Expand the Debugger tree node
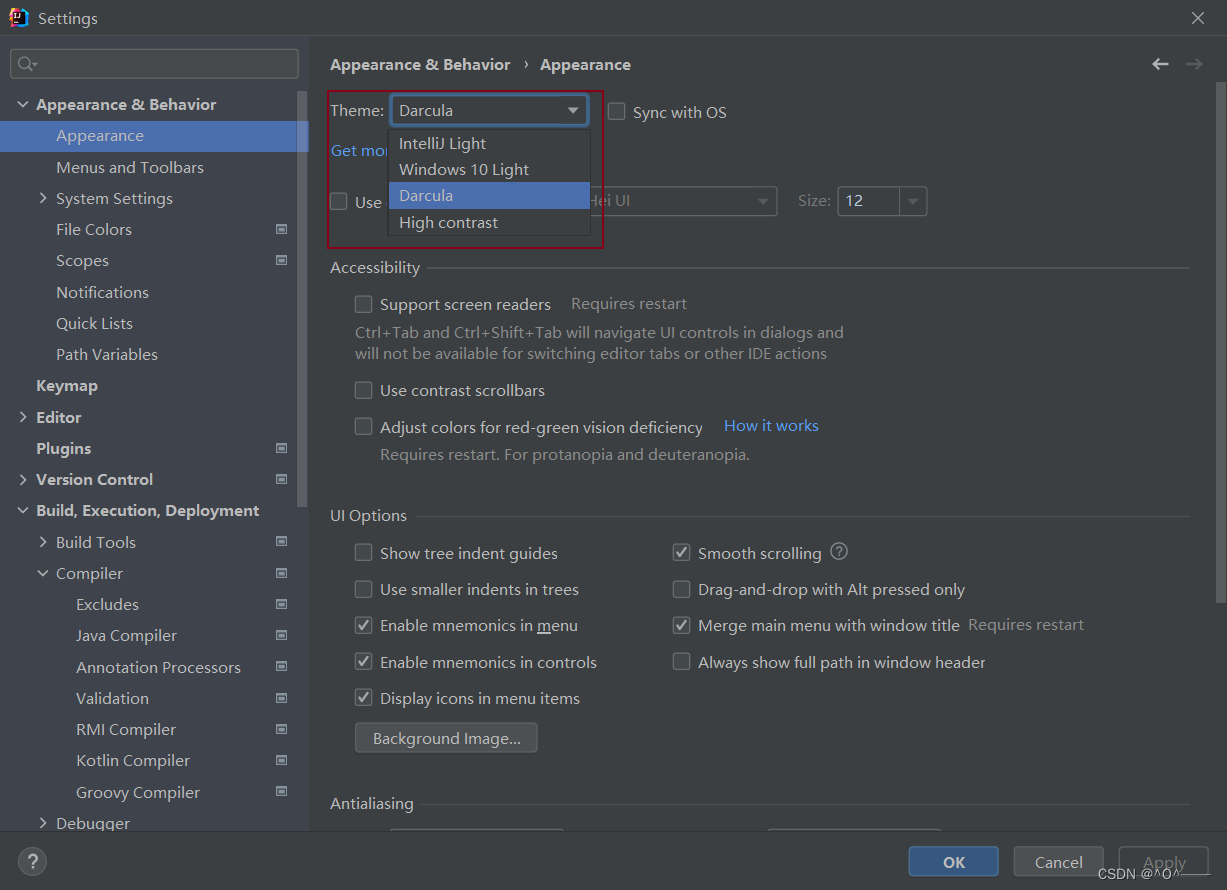This screenshot has height=890, width=1227. pyautogui.click(x=43, y=823)
